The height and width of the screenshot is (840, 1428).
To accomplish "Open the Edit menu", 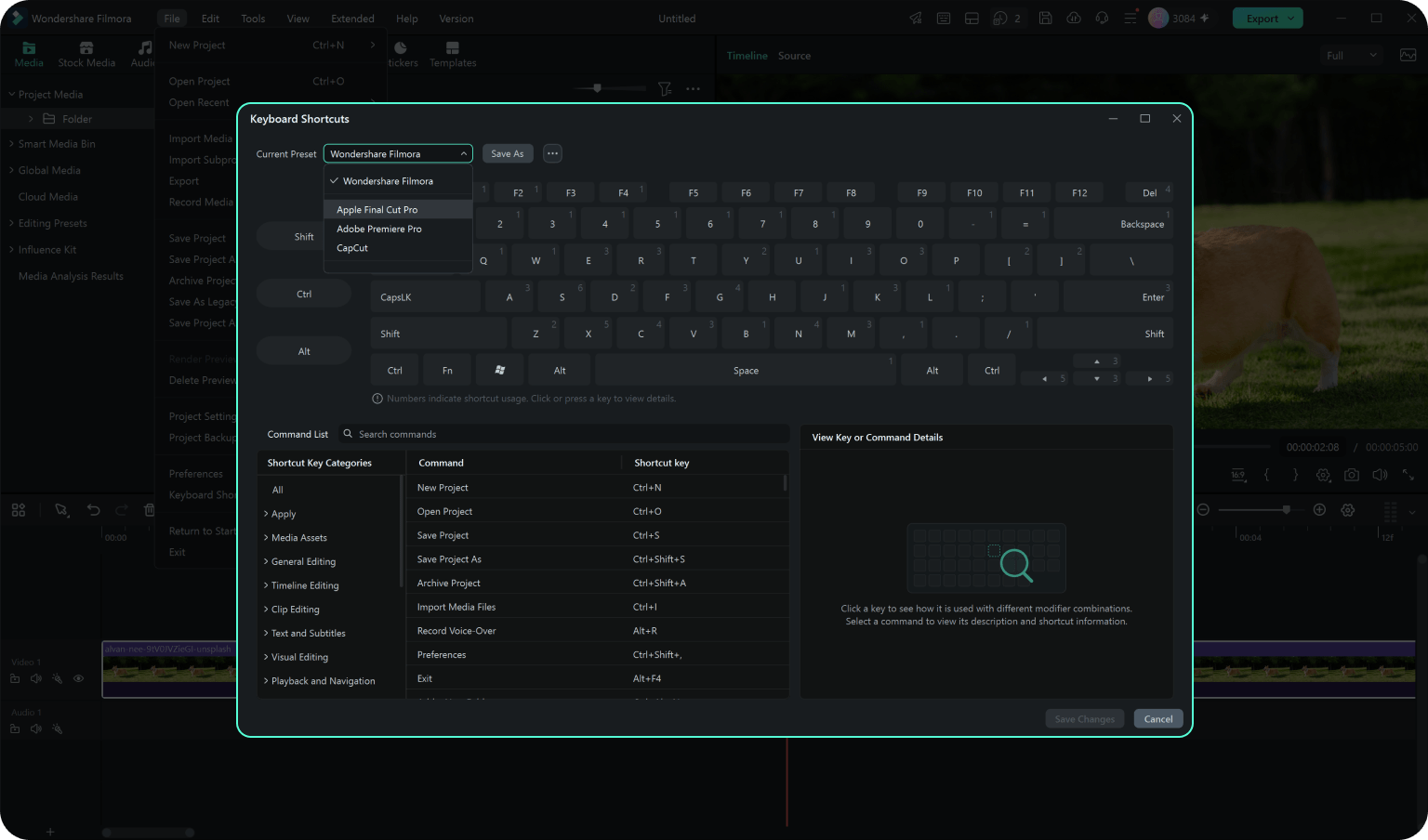I will (x=211, y=19).
